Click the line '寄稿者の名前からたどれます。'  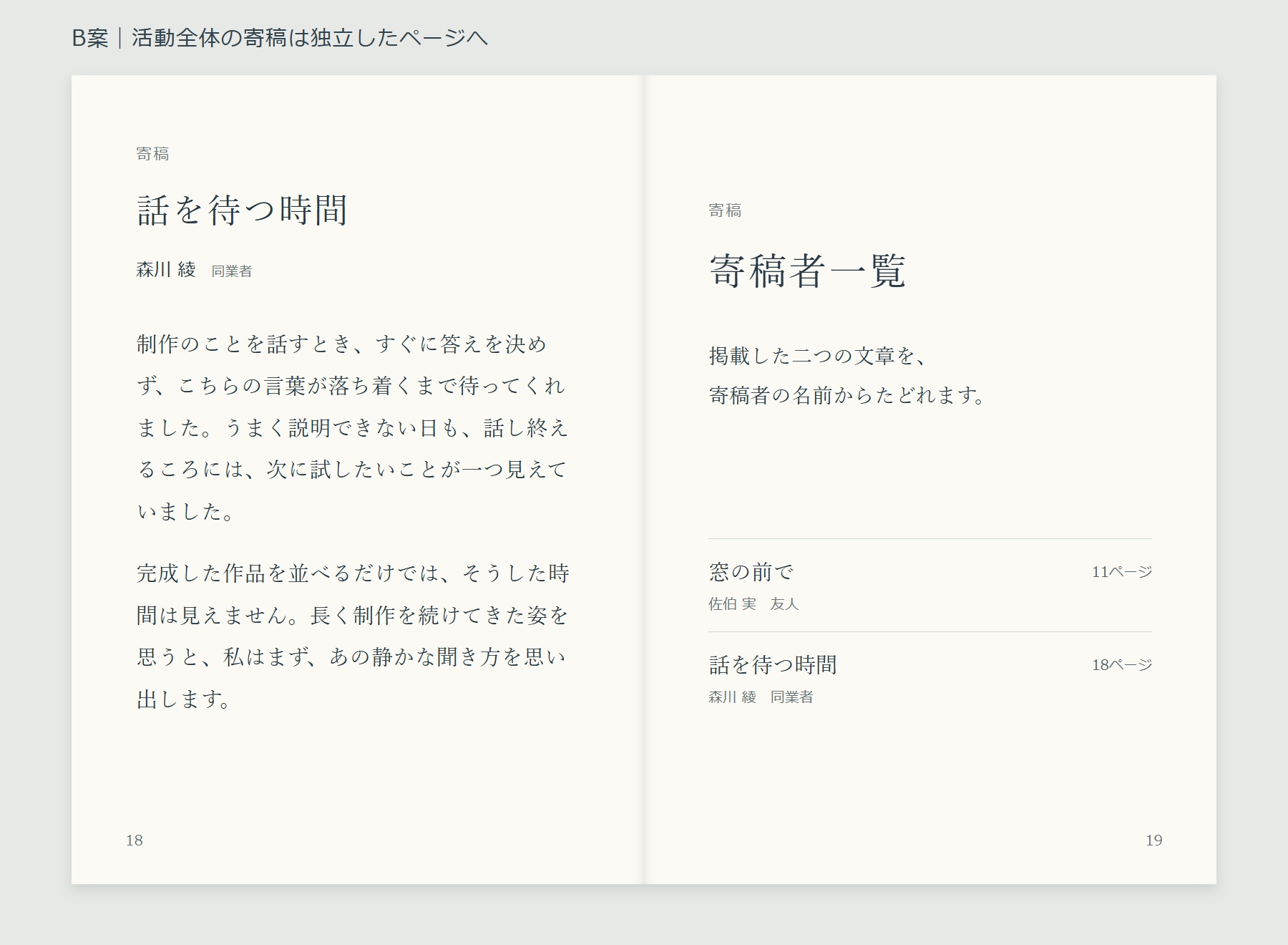pyautogui.click(x=847, y=395)
